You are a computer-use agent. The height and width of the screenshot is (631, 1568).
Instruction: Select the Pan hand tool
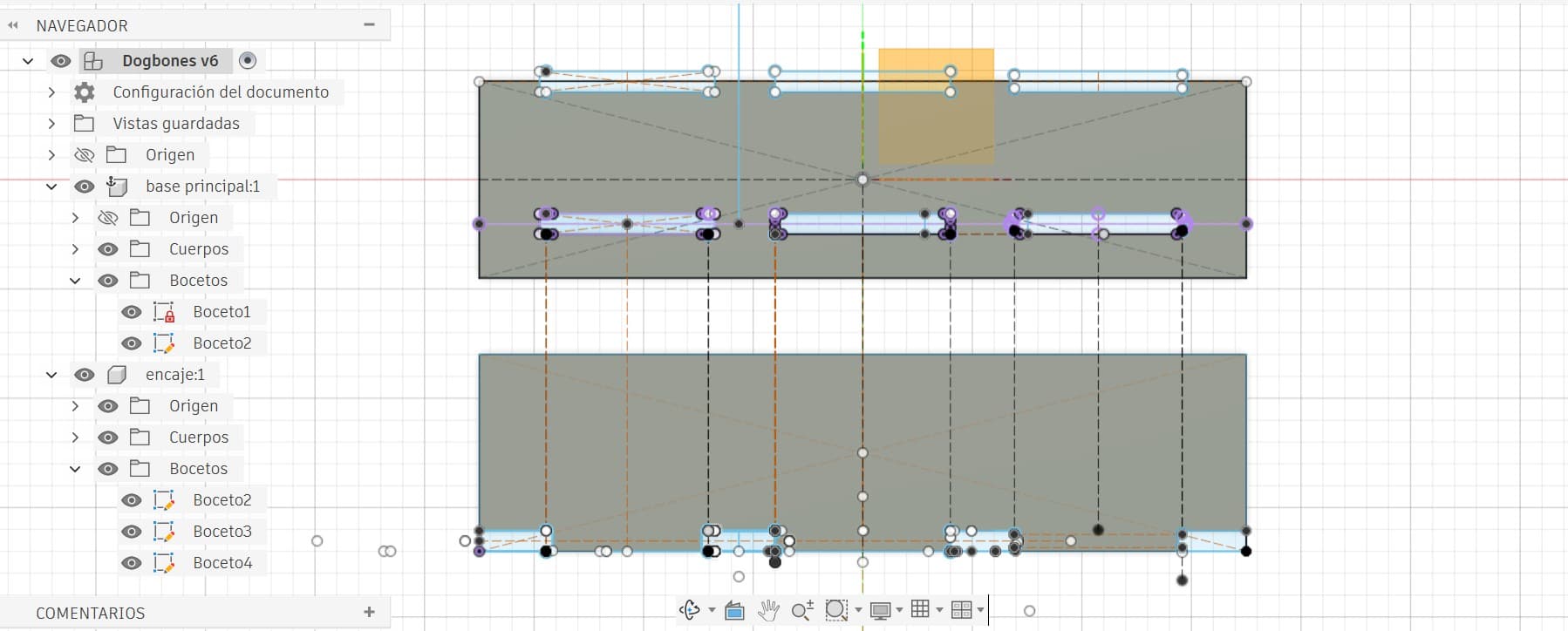tap(768, 610)
